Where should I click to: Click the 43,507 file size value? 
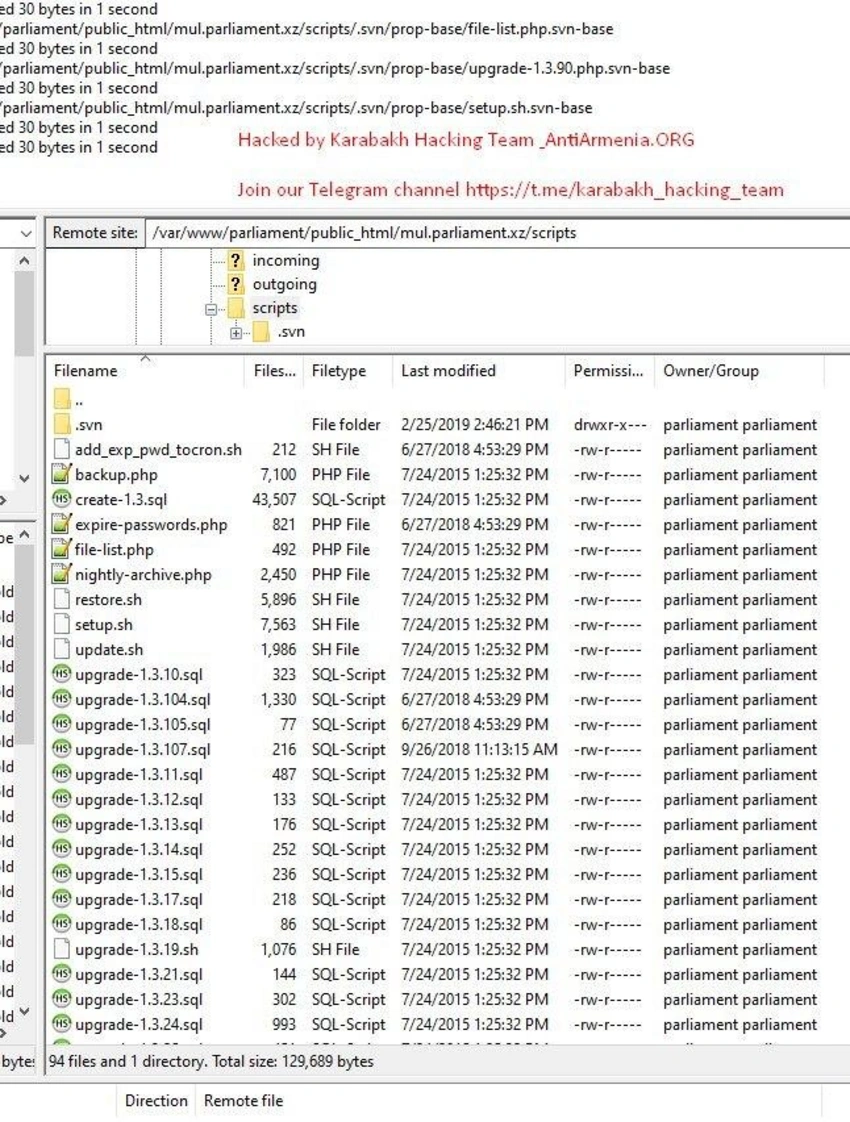(x=274, y=499)
